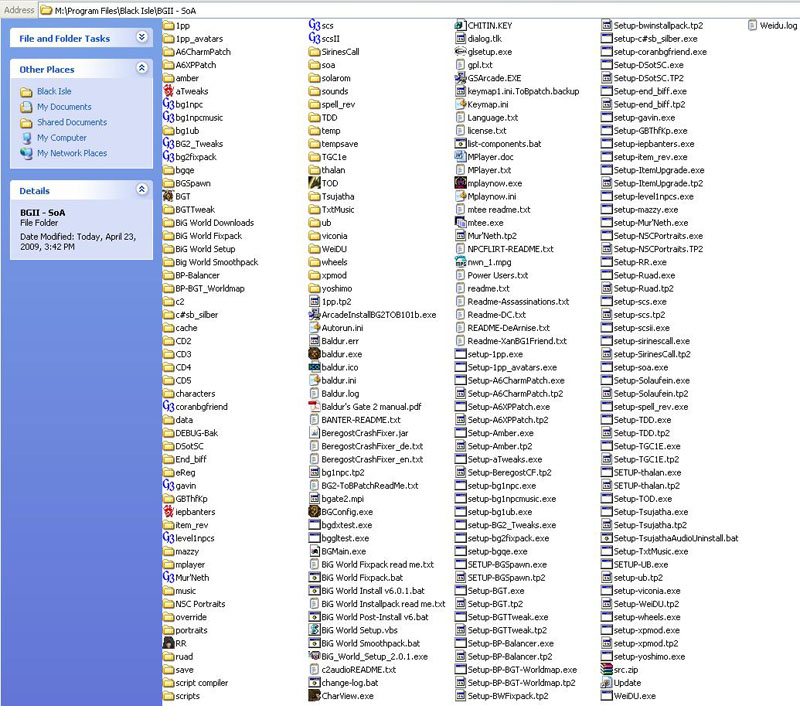This screenshot has height=706, width=800.
Task: Select the dialog.tlk file
Action: 479,38
